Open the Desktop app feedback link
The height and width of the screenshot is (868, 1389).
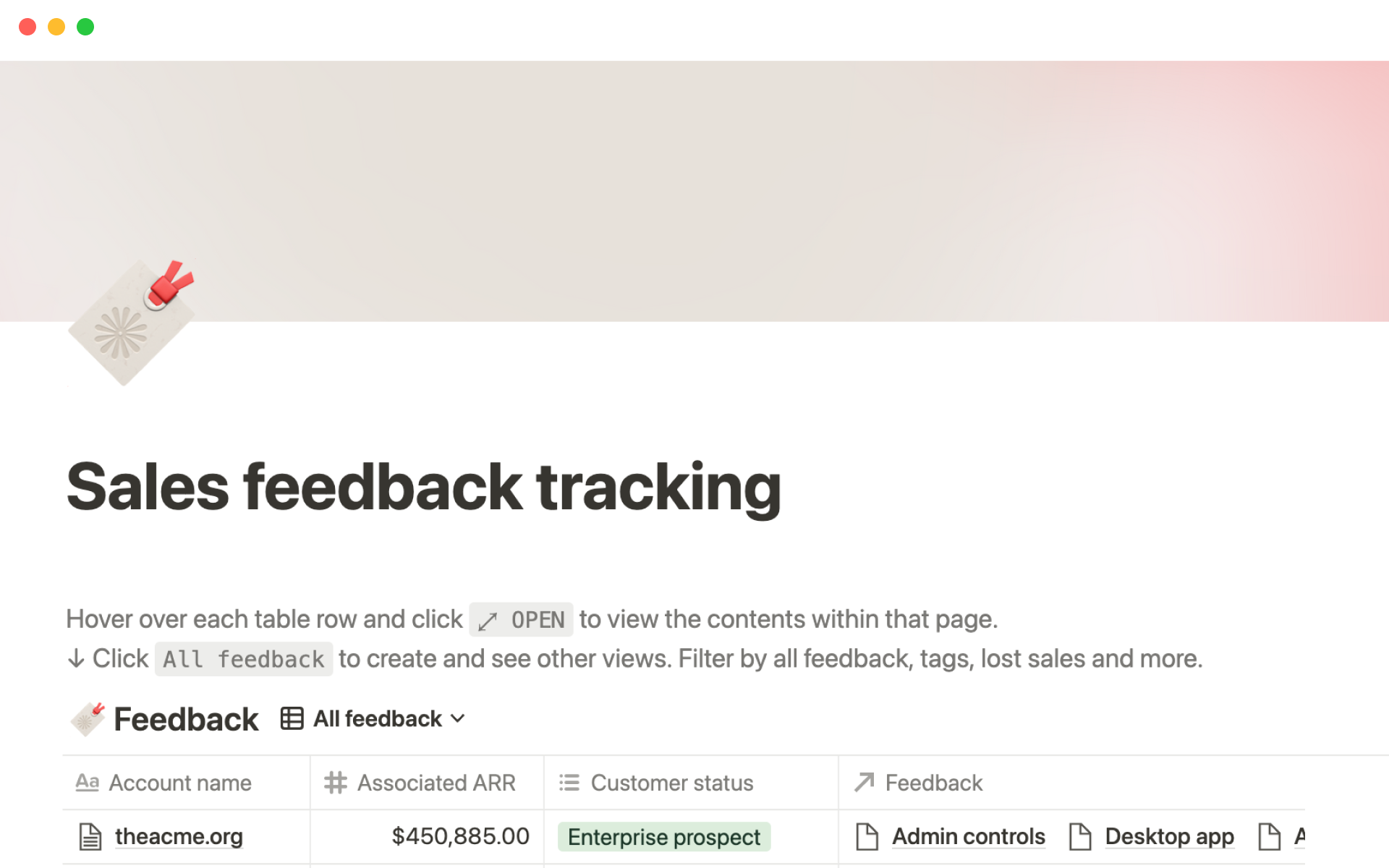(1169, 837)
